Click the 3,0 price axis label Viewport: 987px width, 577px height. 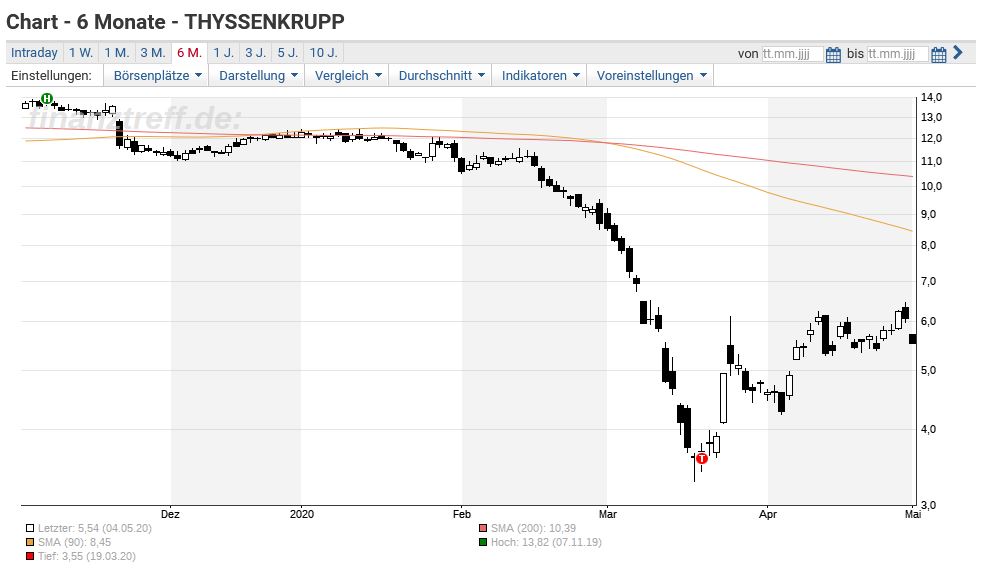[x=928, y=505]
